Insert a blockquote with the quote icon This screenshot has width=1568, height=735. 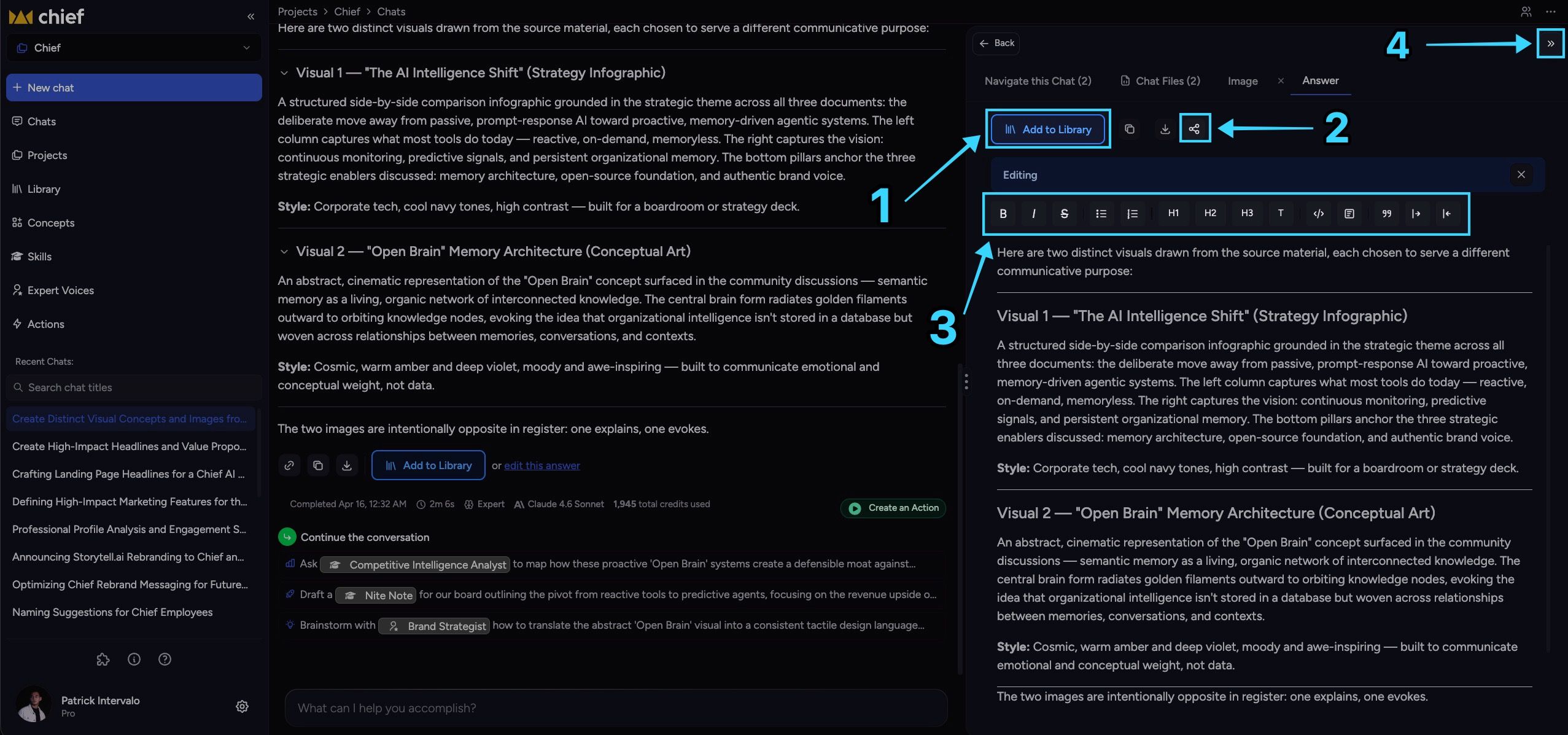[x=1386, y=214]
